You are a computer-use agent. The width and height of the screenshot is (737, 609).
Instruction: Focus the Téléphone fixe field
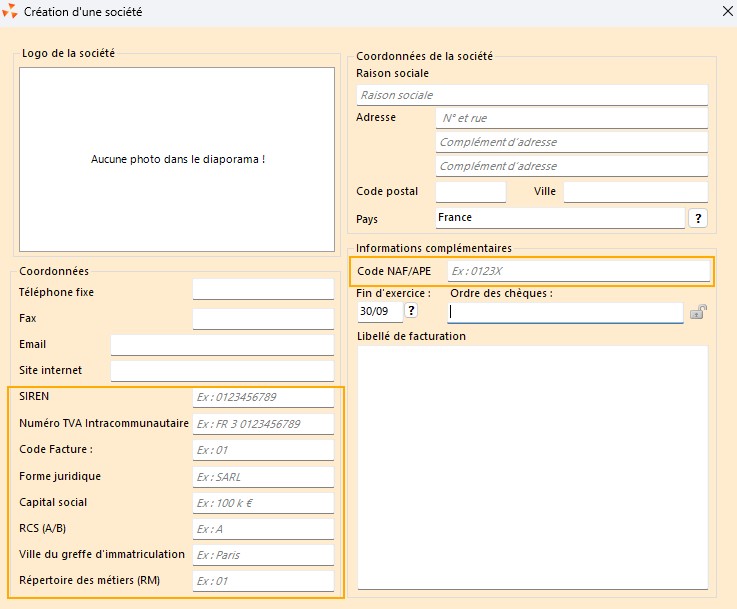[263, 290]
